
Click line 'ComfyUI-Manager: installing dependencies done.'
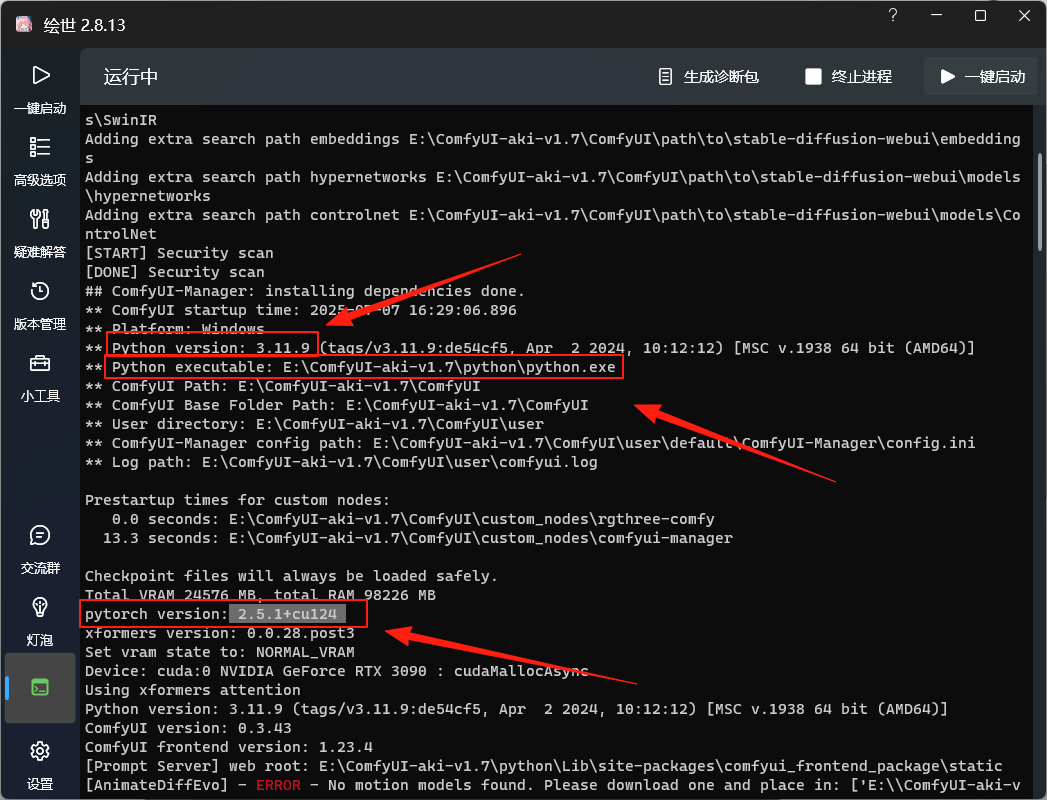(x=305, y=291)
